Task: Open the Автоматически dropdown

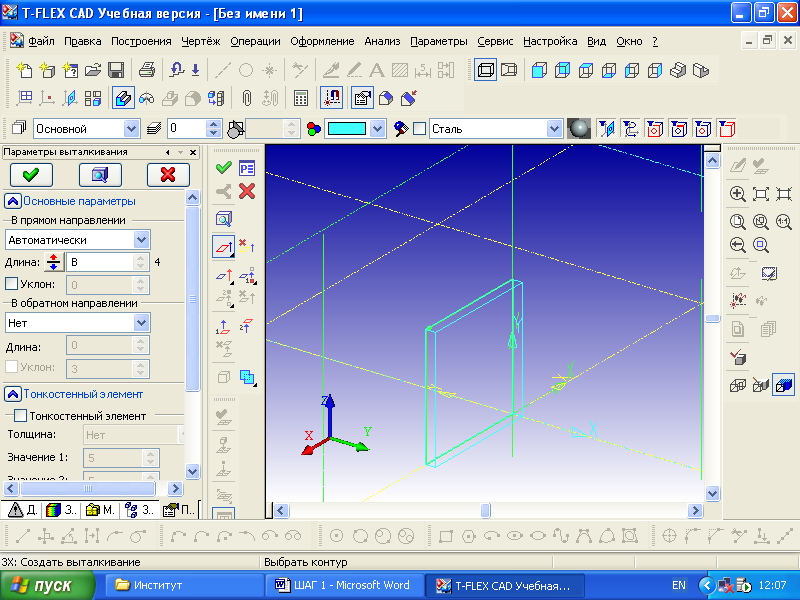Action: [x=142, y=239]
